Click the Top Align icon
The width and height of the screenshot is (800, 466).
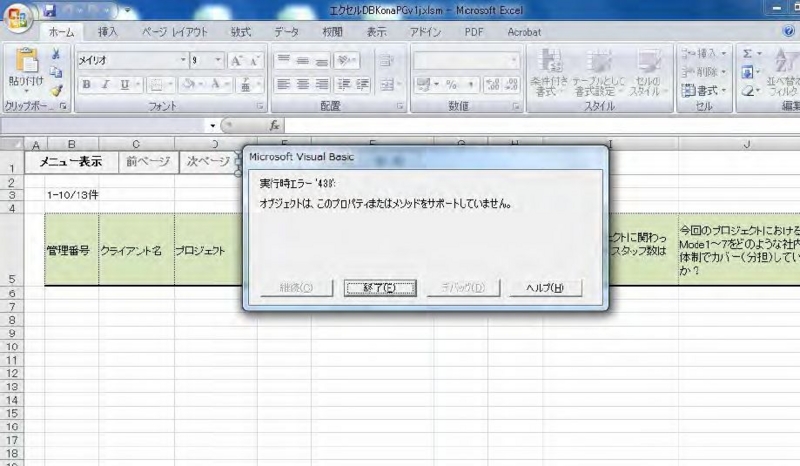[284, 61]
